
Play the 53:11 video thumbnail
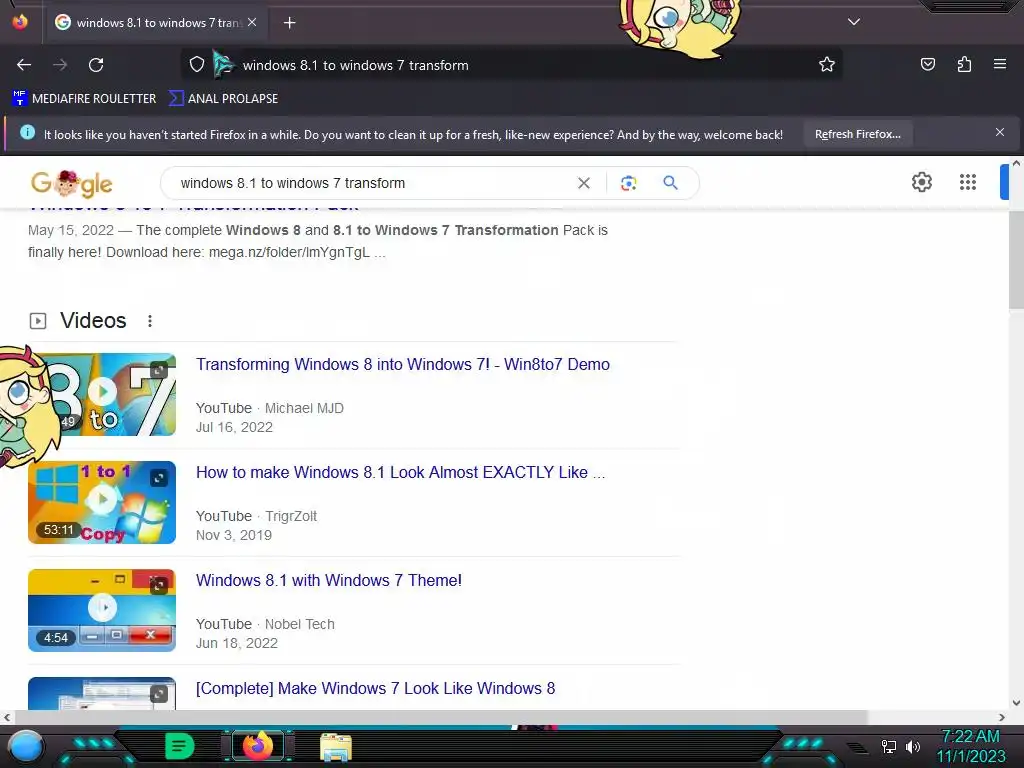(102, 502)
